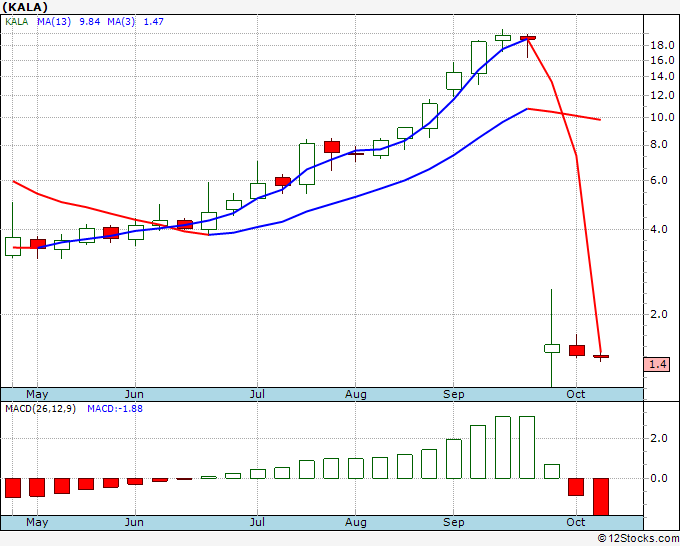This screenshot has width=680, height=546.
Task: Click Aug on the price chart axis
Action: tap(356, 395)
